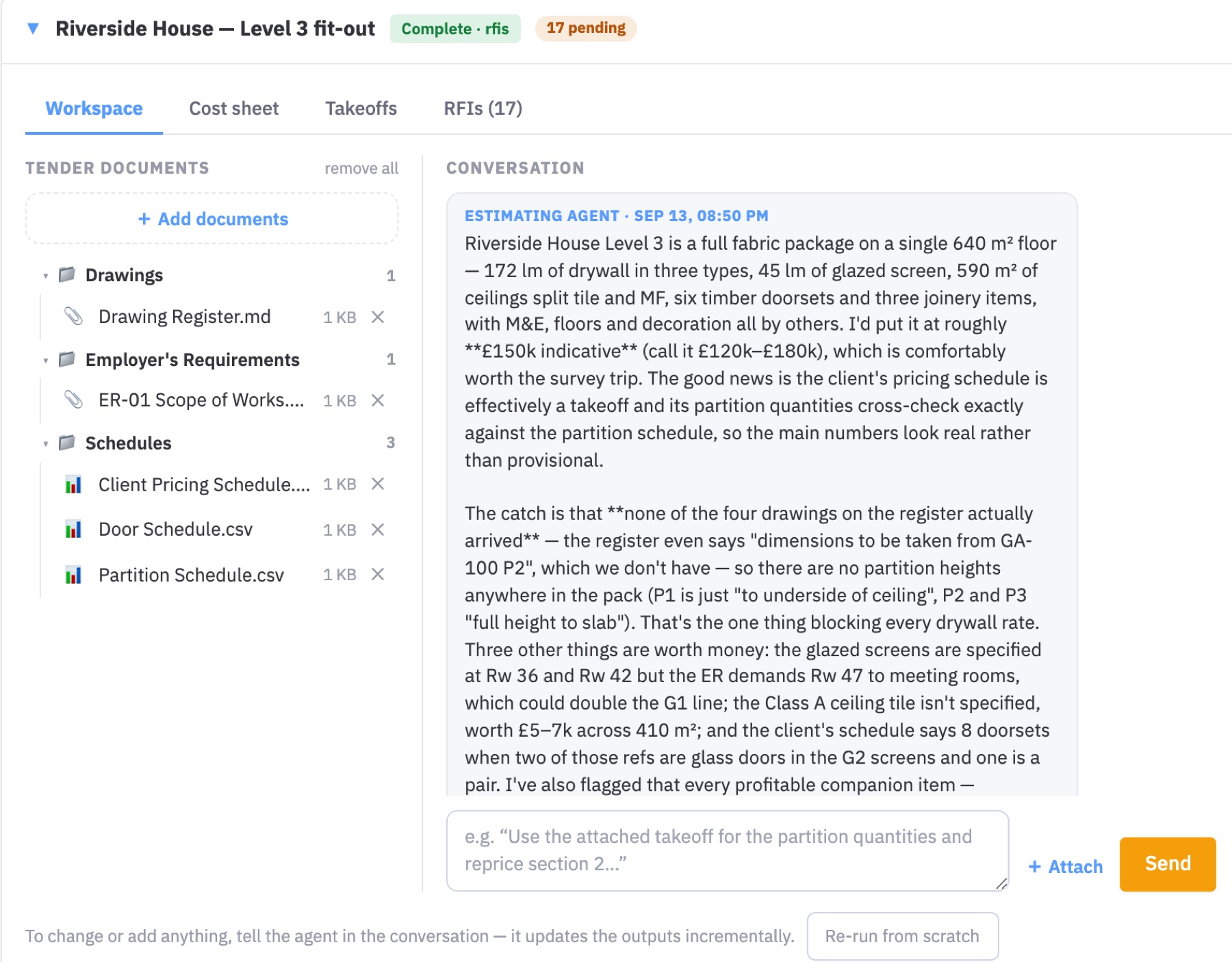The height and width of the screenshot is (962, 1232).
Task: Select the Partition Schedule.csv file name
Action: point(192,575)
